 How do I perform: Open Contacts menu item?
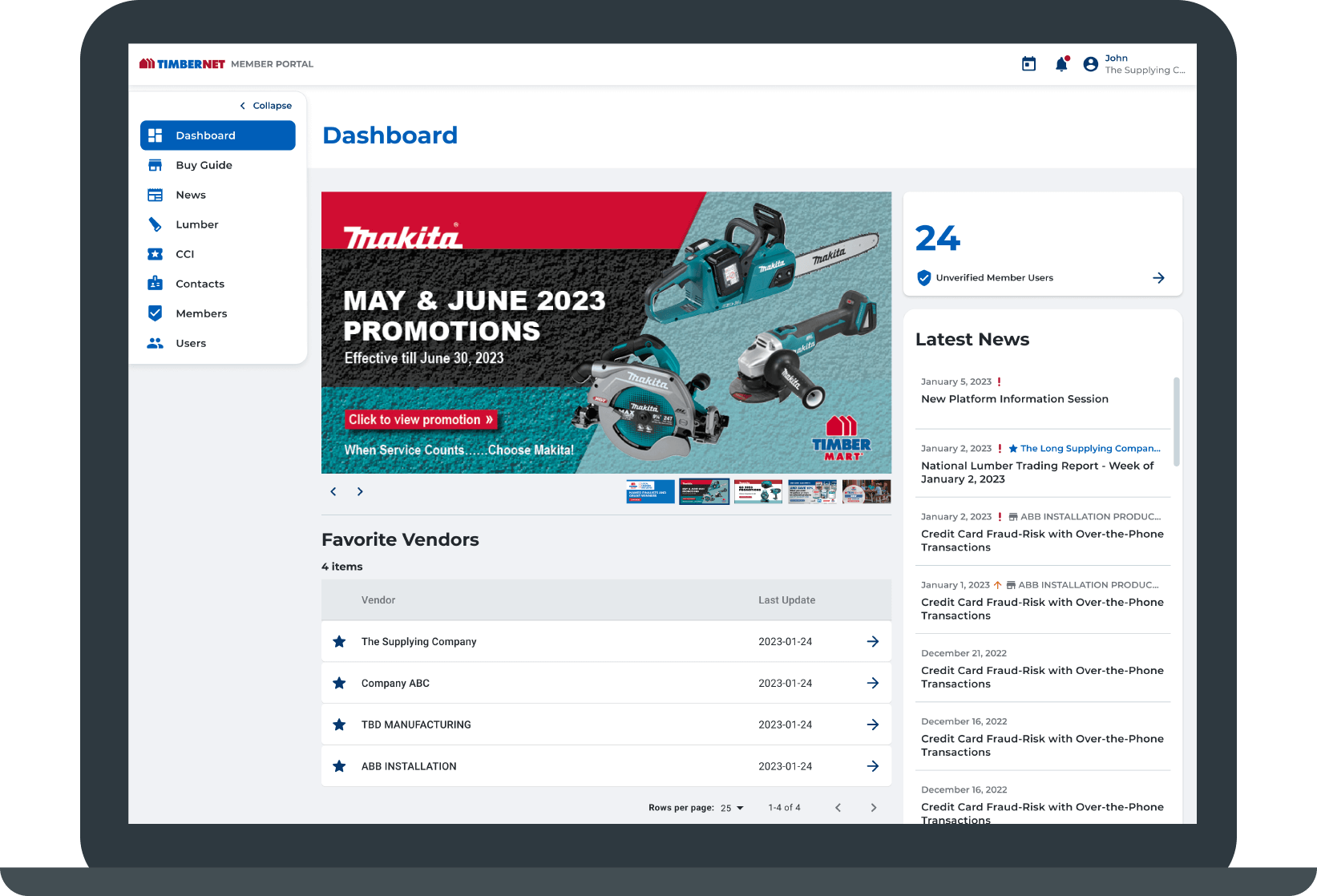point(218,284)
